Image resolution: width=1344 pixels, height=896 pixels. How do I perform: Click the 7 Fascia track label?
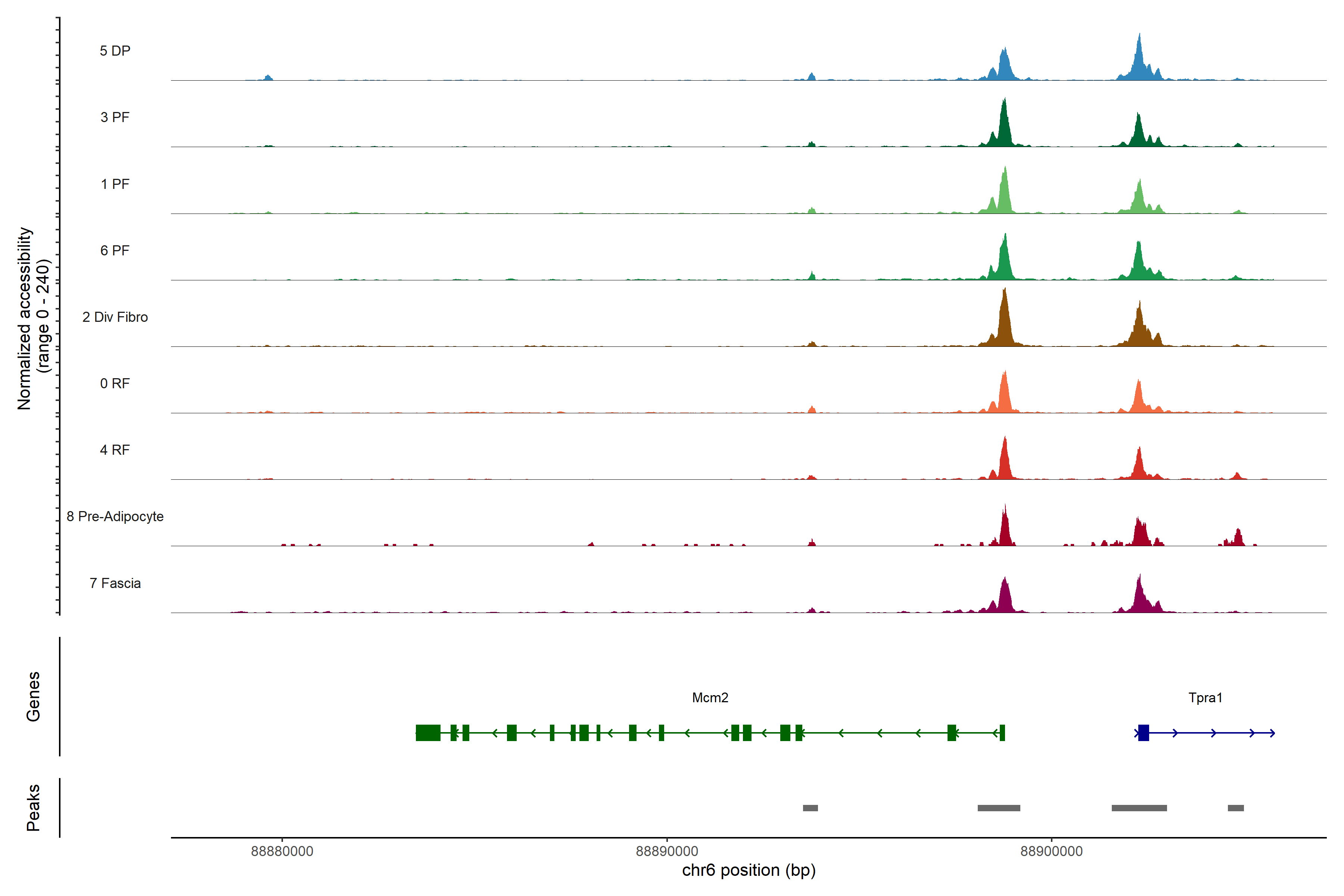[x=115, y=584]
